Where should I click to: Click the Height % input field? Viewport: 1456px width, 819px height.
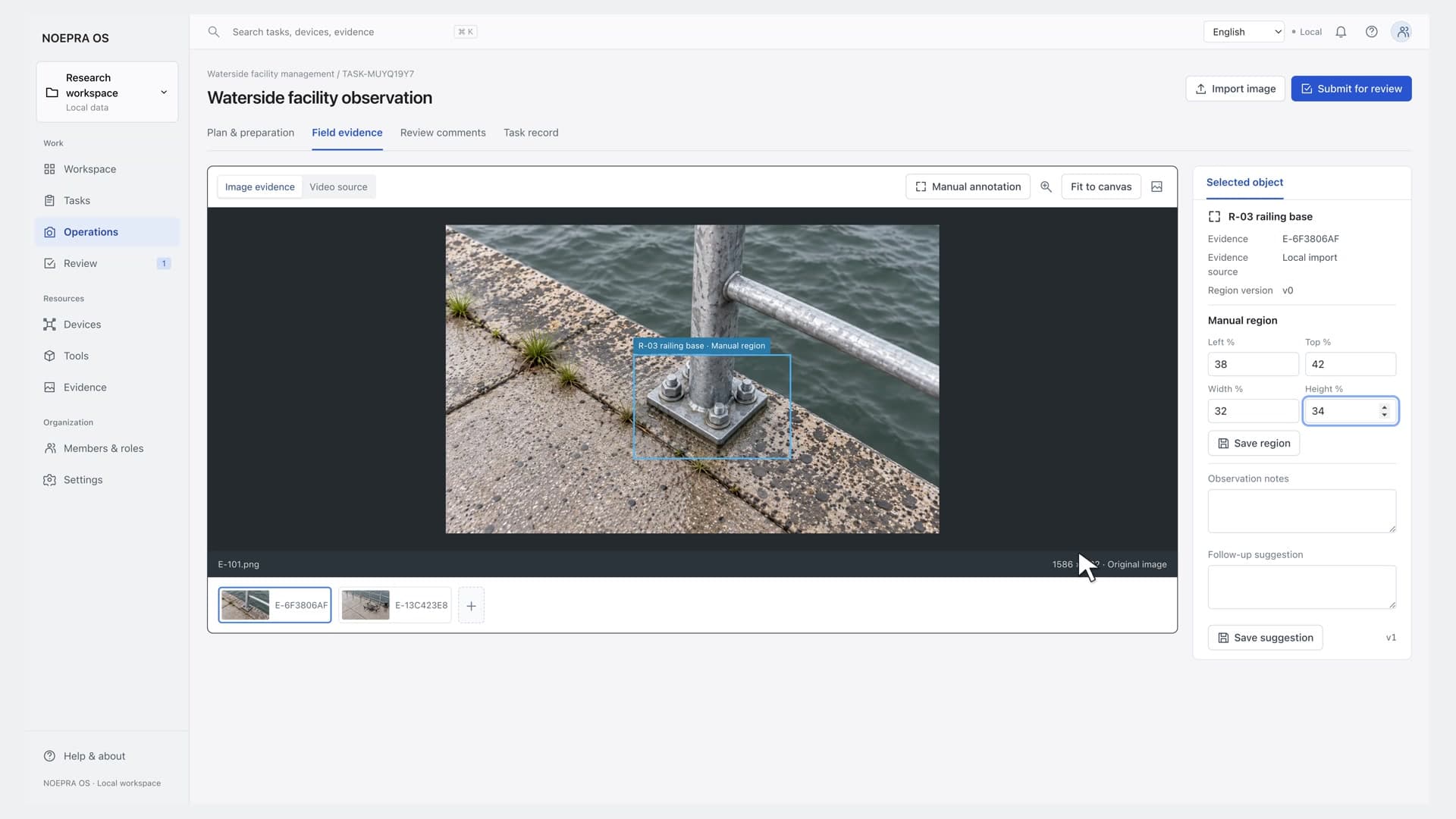click(1350, 411)
